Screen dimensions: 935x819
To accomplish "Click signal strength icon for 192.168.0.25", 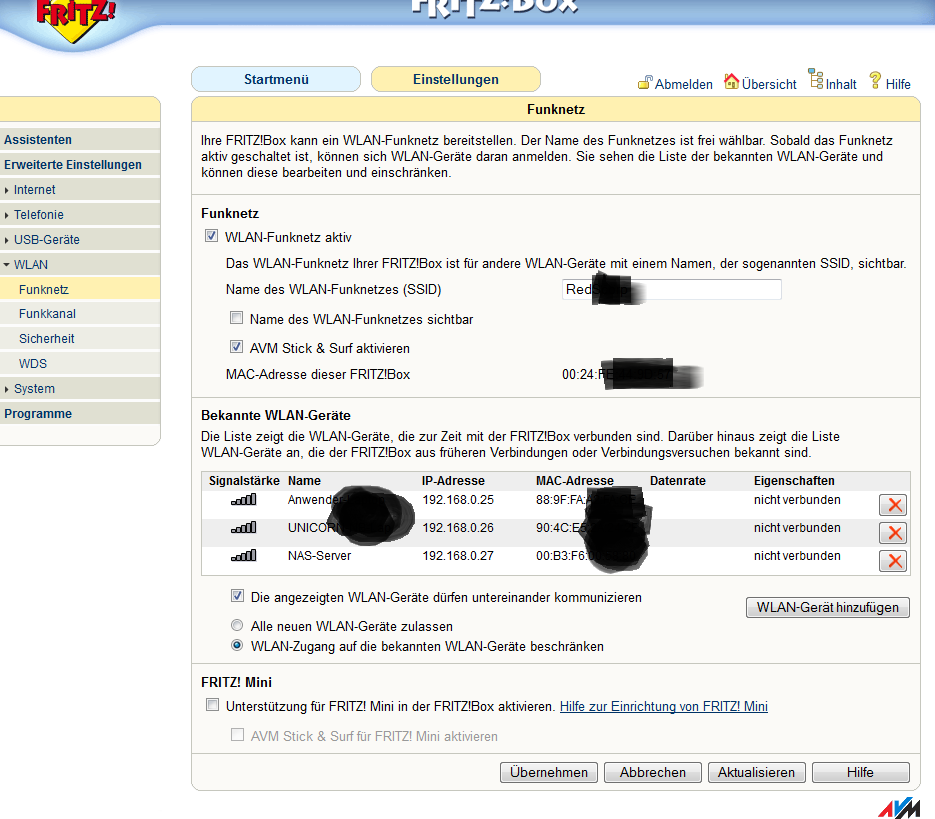I will pos(243,499).
